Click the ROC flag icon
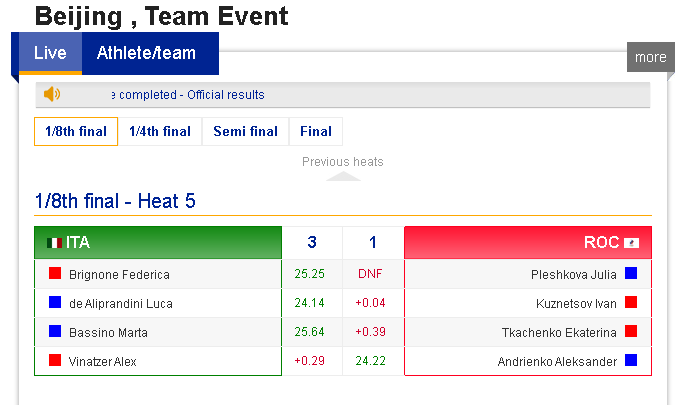 tap(631, 243)
